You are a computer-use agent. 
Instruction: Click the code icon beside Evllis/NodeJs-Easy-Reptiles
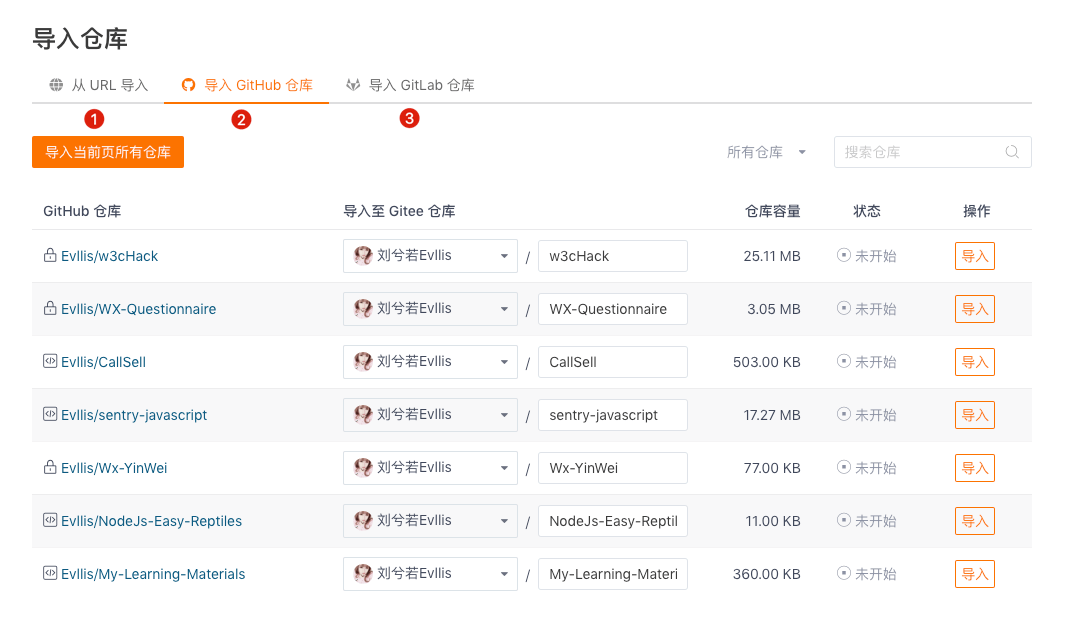pyautogui.click(x=50, y=520)
